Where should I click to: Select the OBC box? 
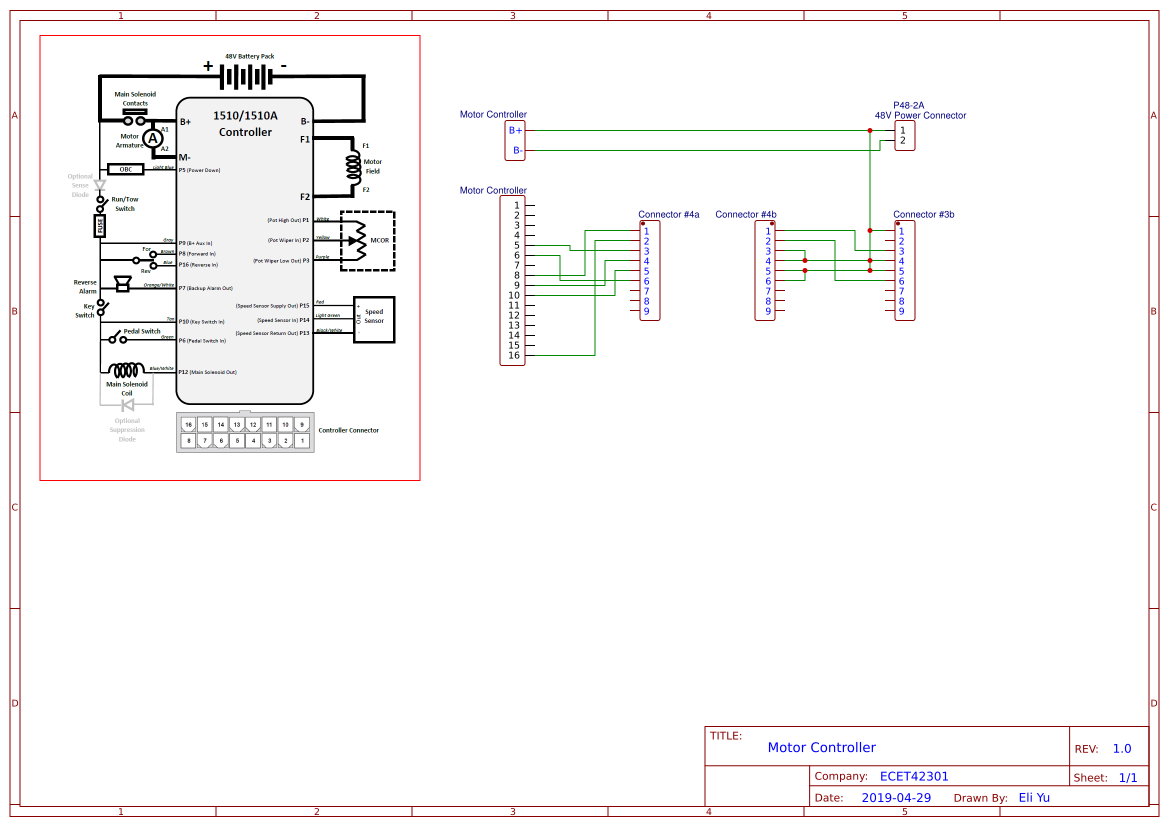click(x=126, y=169)
